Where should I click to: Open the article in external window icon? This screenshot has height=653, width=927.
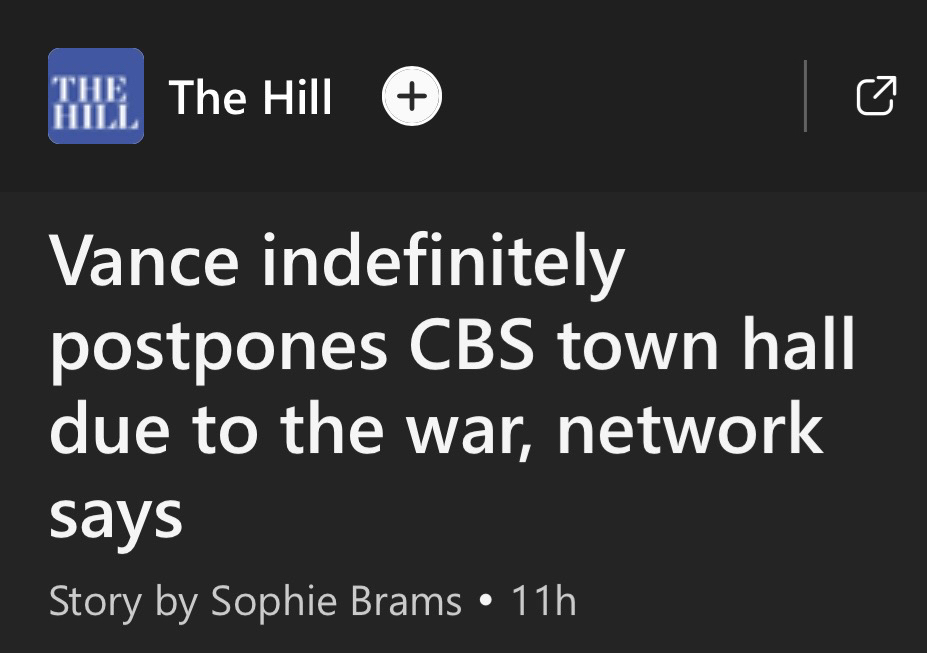(x=876, y=96)
